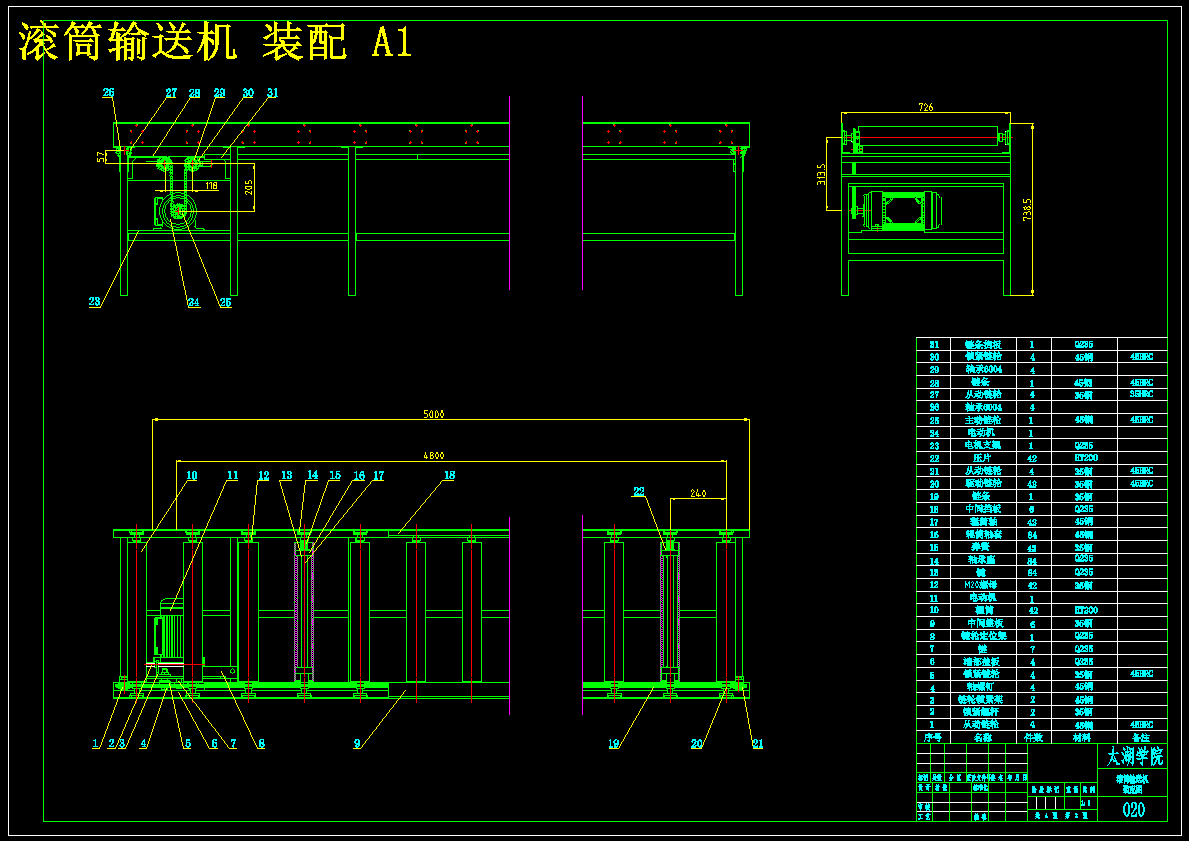Click callout number 27 in elevation view
Viewport: 1189px width, 841px height.
[171, 93]
